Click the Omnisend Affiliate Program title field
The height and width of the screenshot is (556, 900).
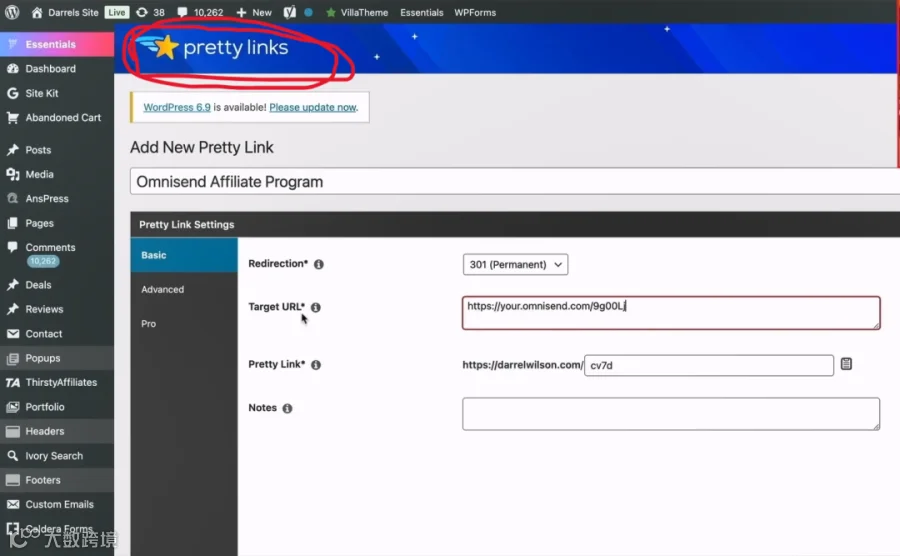[515, 182]
